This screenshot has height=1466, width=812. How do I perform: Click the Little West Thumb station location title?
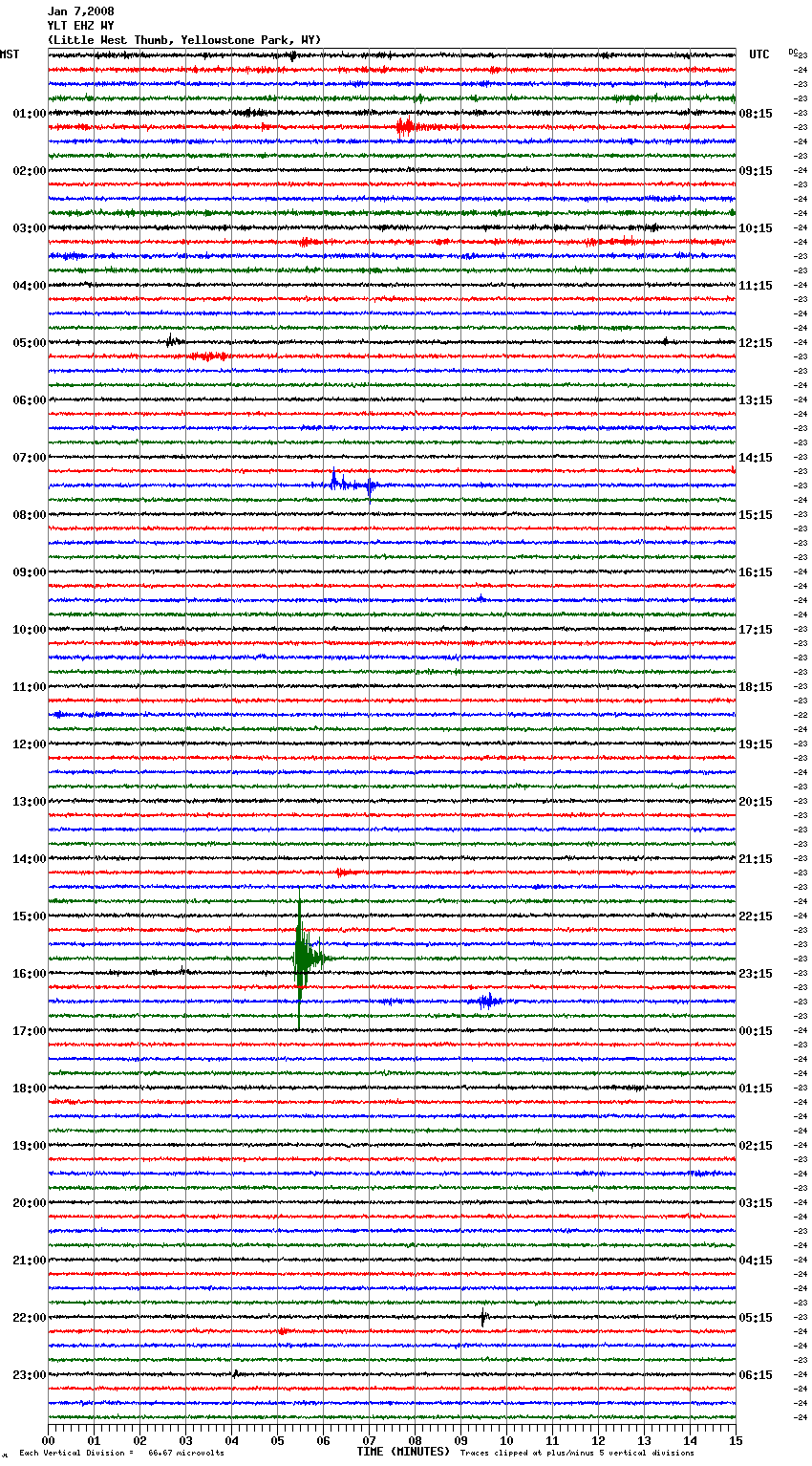[x=184, y=40]
